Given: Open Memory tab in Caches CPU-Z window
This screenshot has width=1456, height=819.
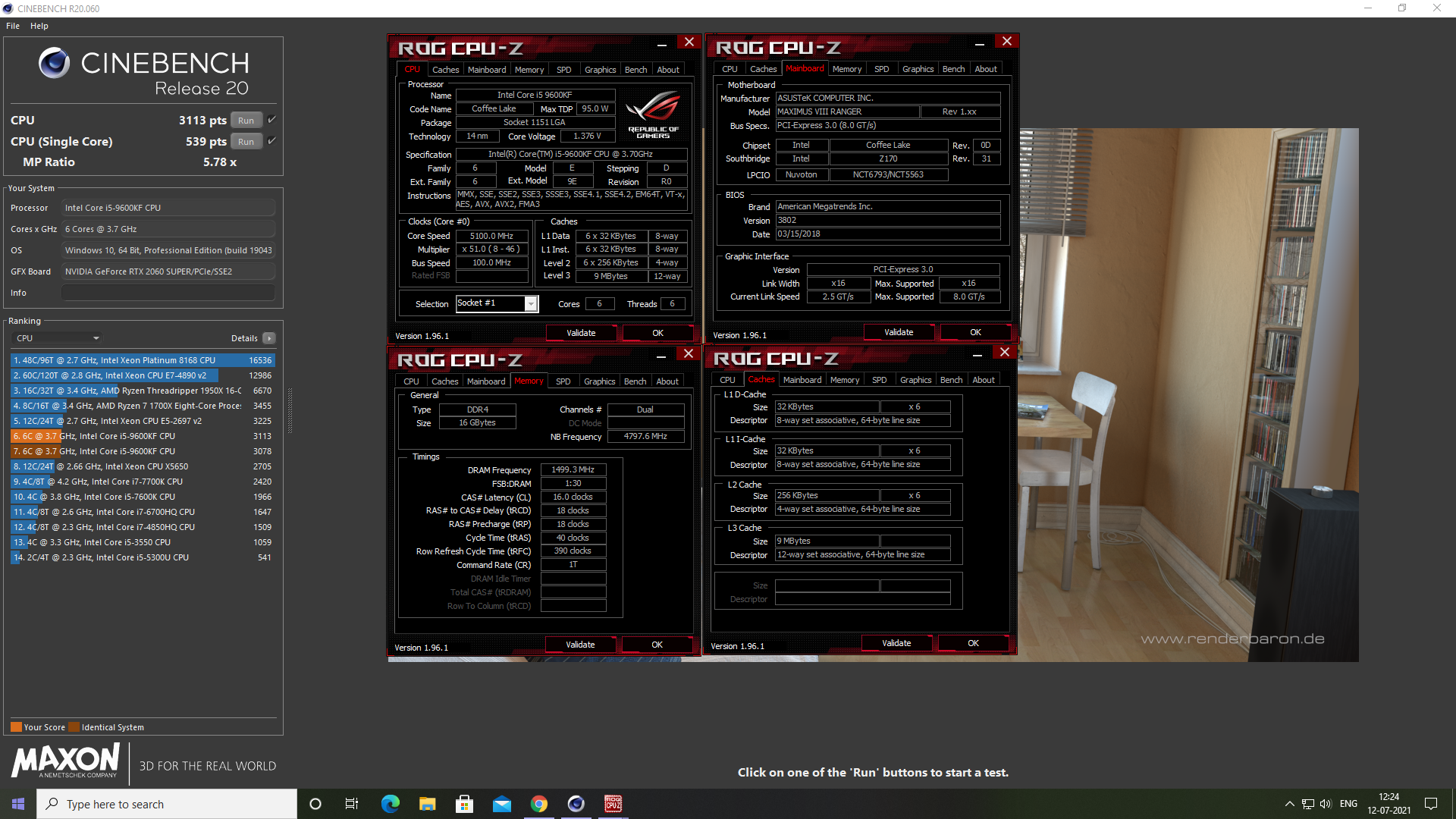Looking at the screenshot, I should tap(845, 380).
